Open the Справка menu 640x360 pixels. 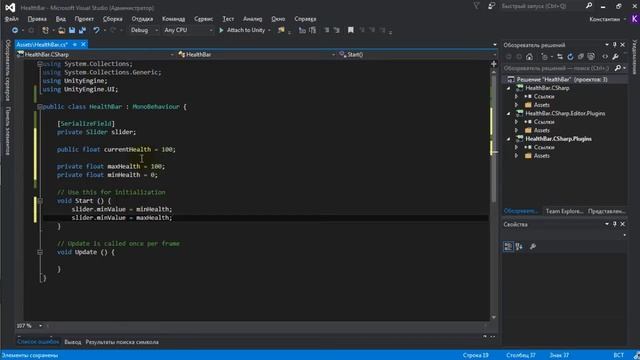(x=305, y=19)
